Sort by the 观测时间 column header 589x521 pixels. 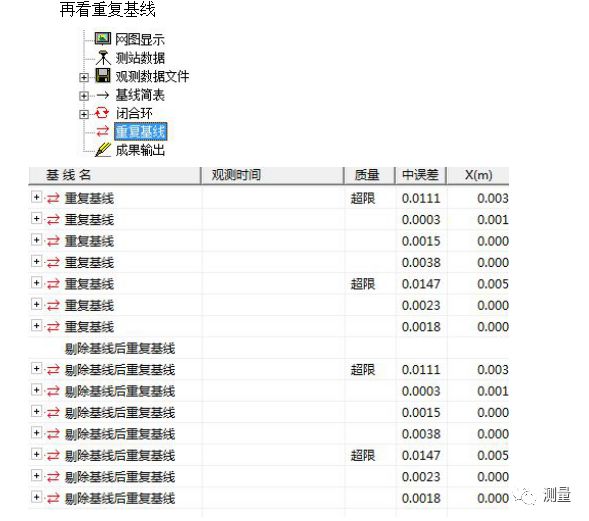point(272,175)
